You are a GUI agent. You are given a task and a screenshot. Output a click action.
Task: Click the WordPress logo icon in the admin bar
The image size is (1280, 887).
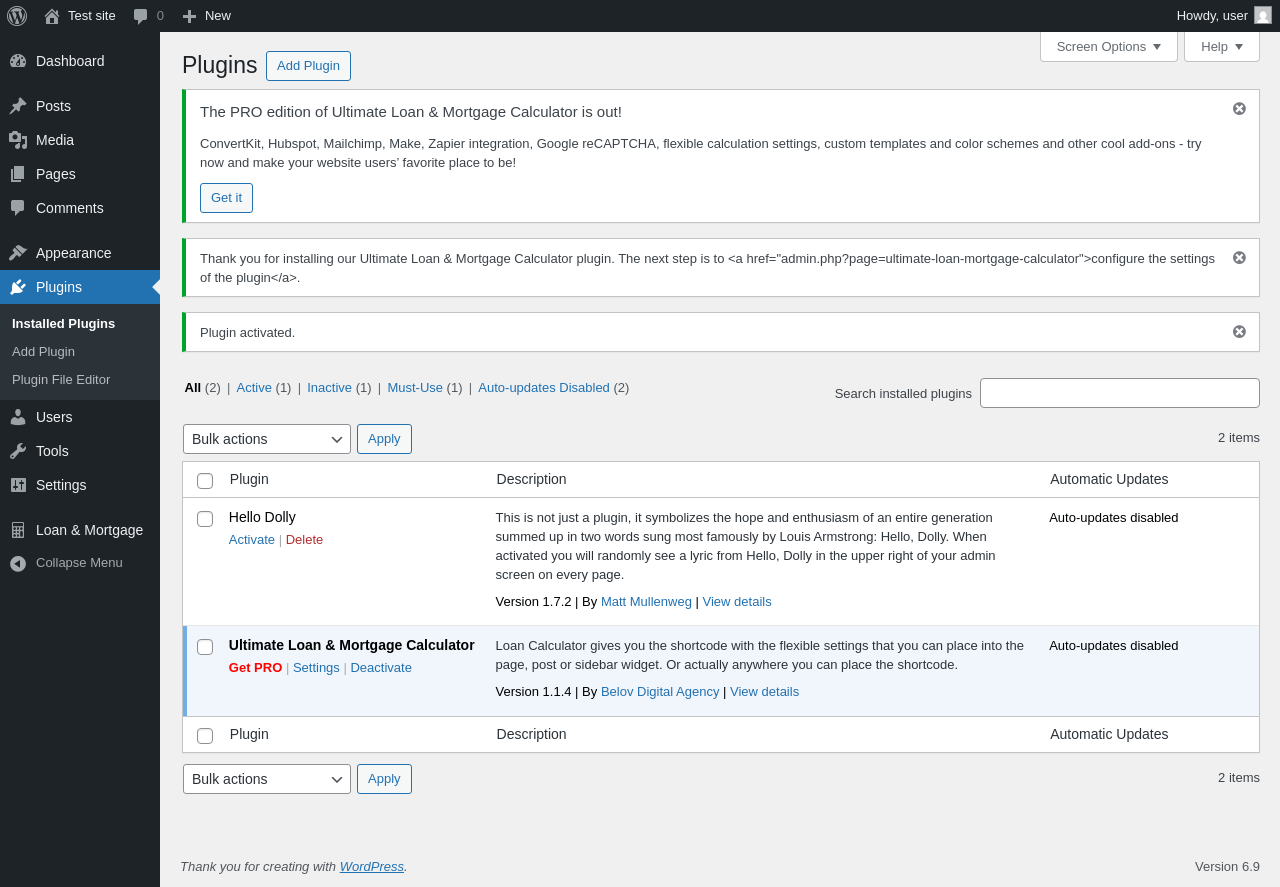pyautogui.click(x=17, y=16)
